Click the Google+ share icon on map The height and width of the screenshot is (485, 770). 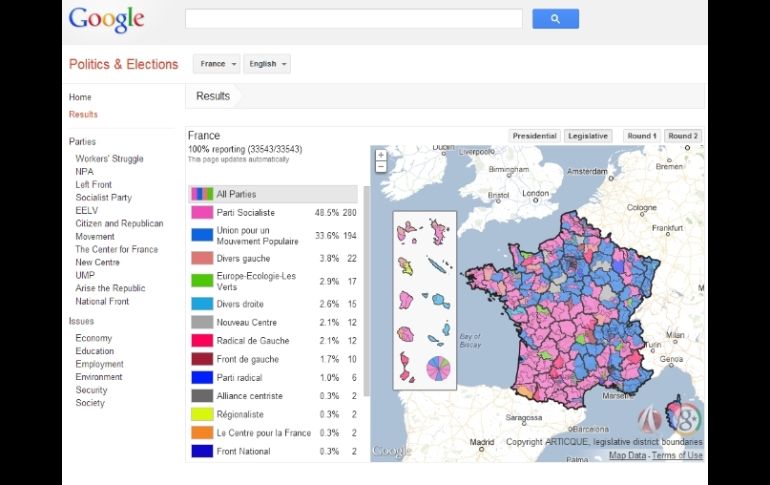[x=692, y=417]
